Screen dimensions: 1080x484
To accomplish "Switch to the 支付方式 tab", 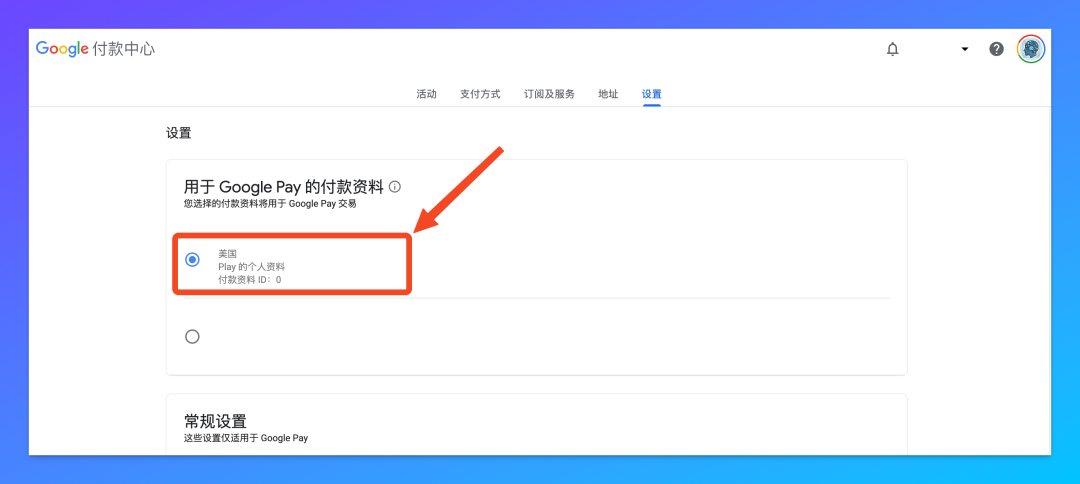I will [x=480, y=94].
